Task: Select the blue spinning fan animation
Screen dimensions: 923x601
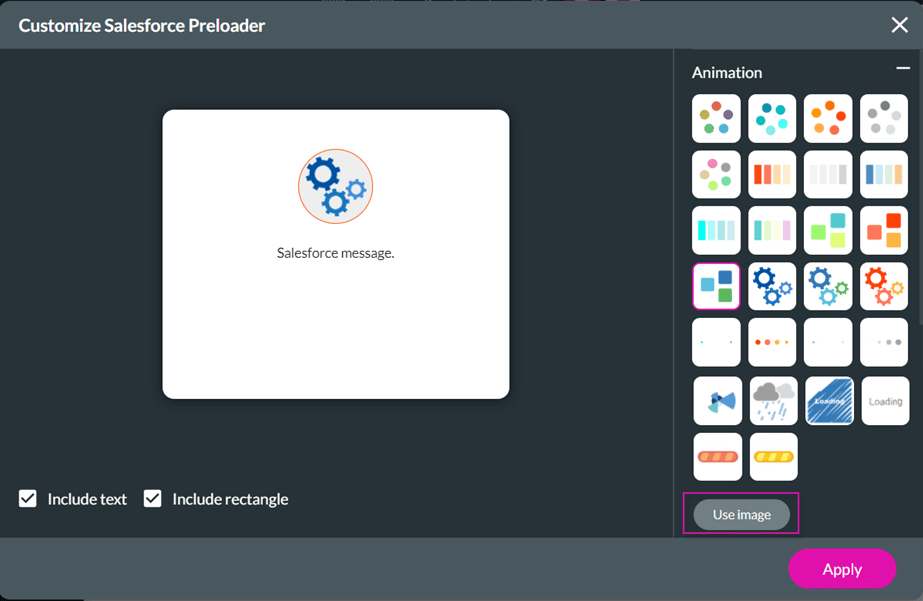Action: (x=717, y=401)
